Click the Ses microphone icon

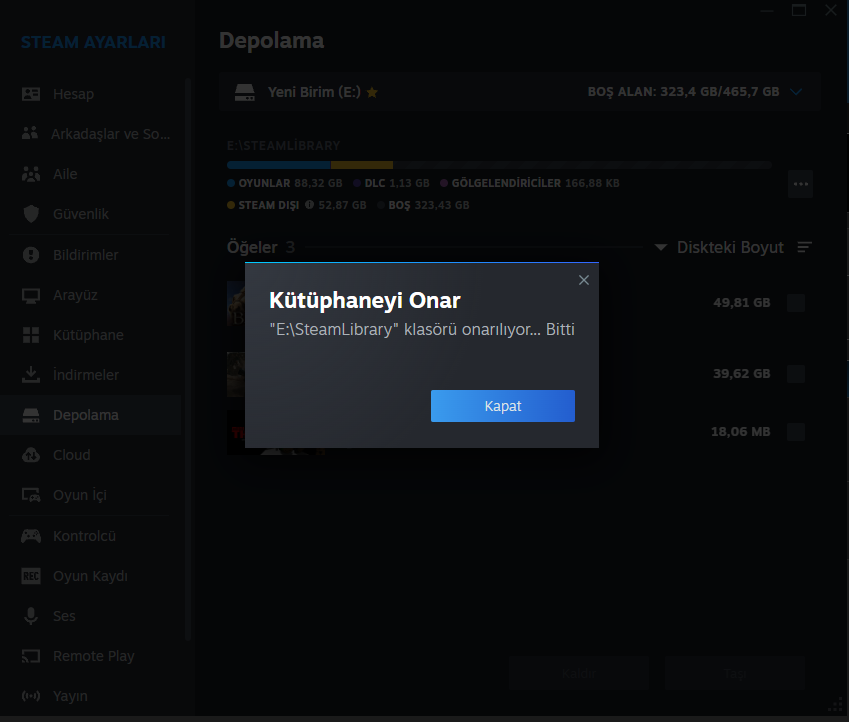pos(31,616)
